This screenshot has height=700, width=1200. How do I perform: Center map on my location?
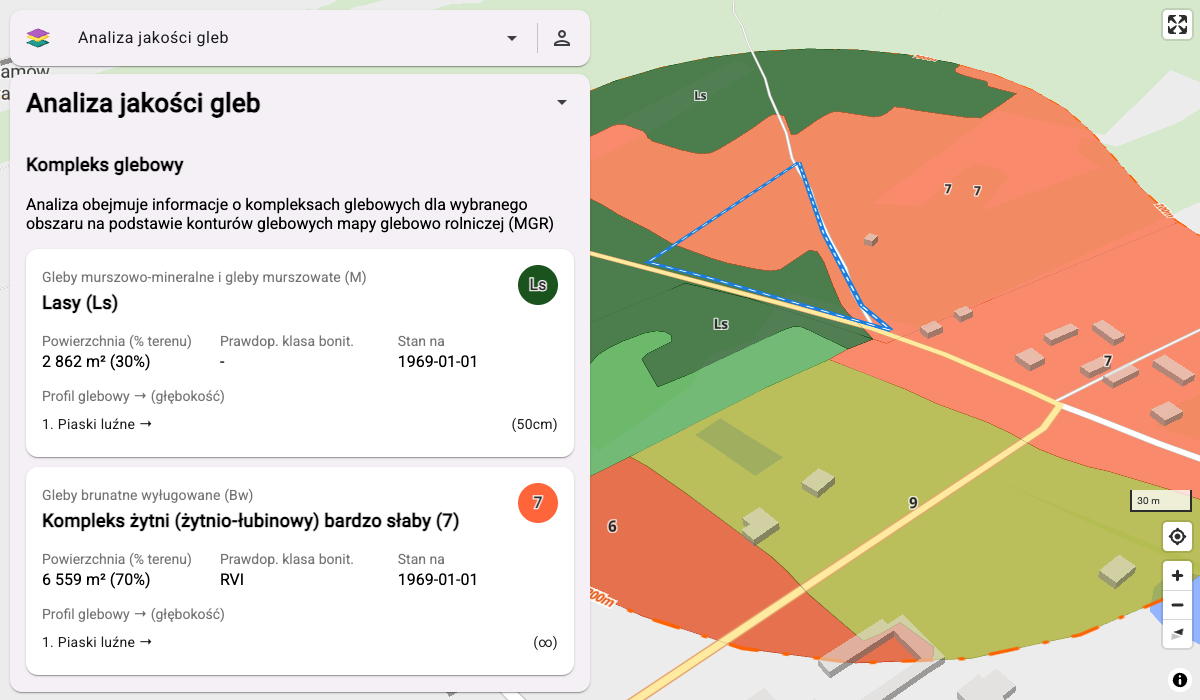1177,537
